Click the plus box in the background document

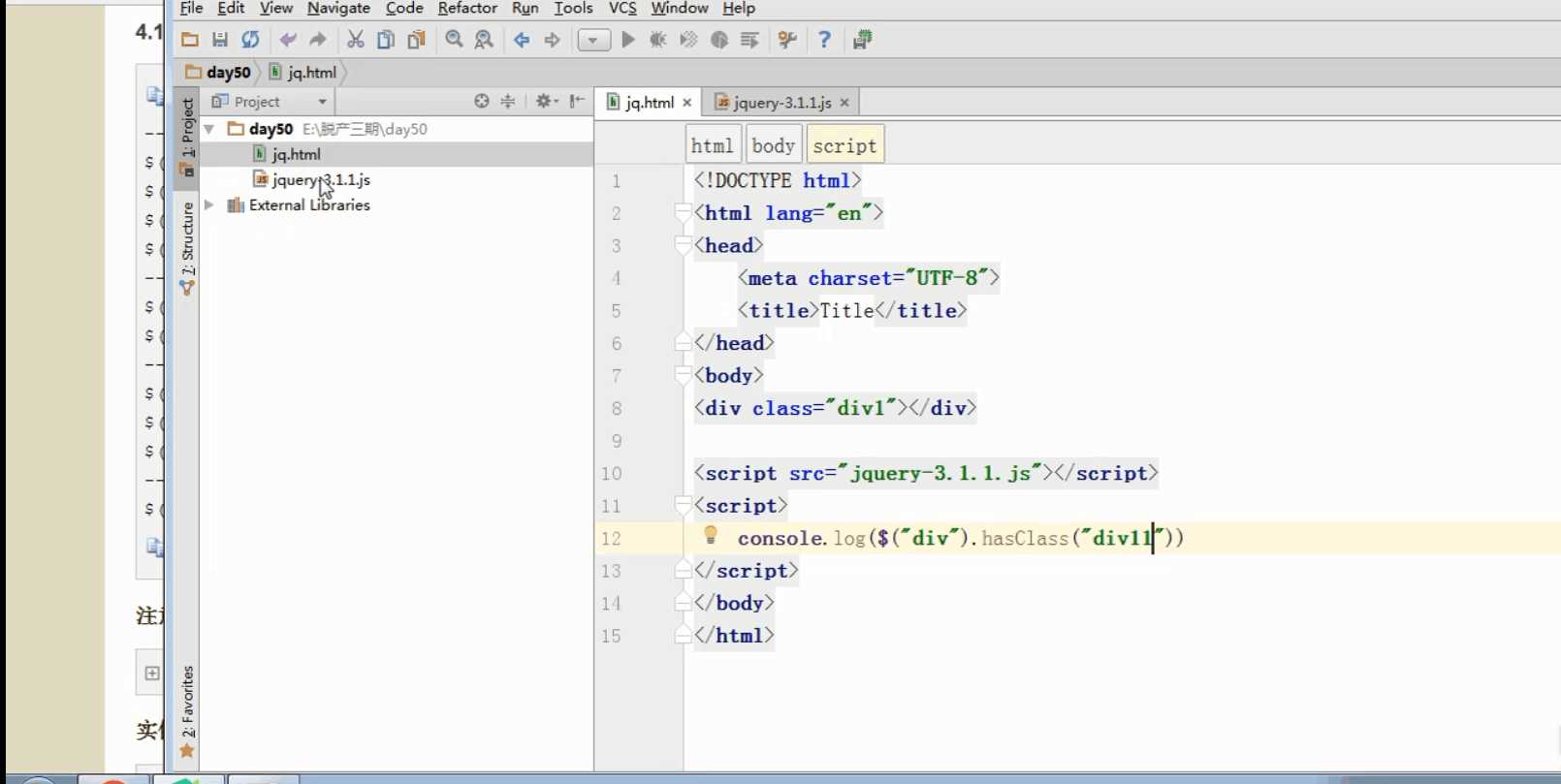(152, 674)
